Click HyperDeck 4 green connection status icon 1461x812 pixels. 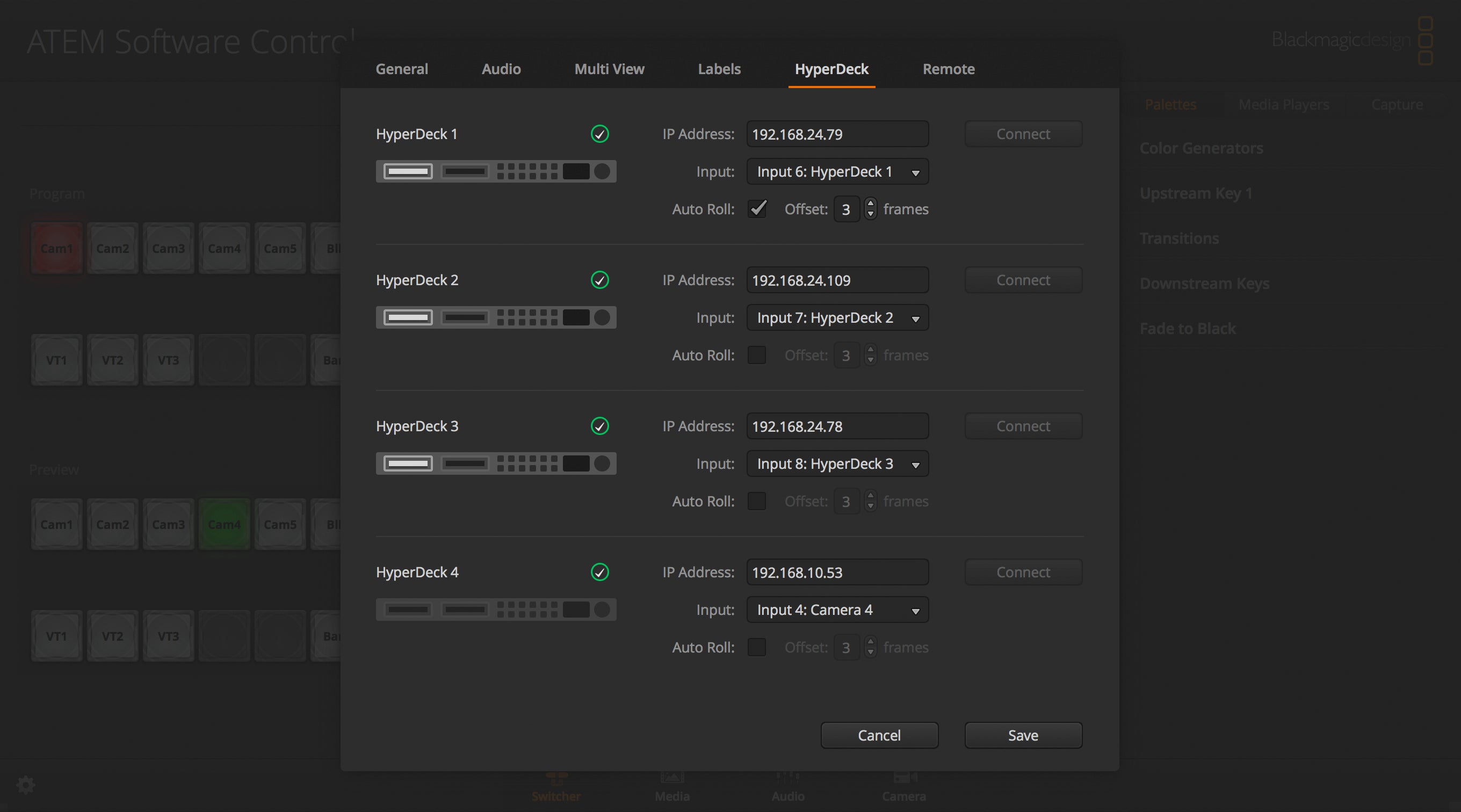(x=599, y=571)
